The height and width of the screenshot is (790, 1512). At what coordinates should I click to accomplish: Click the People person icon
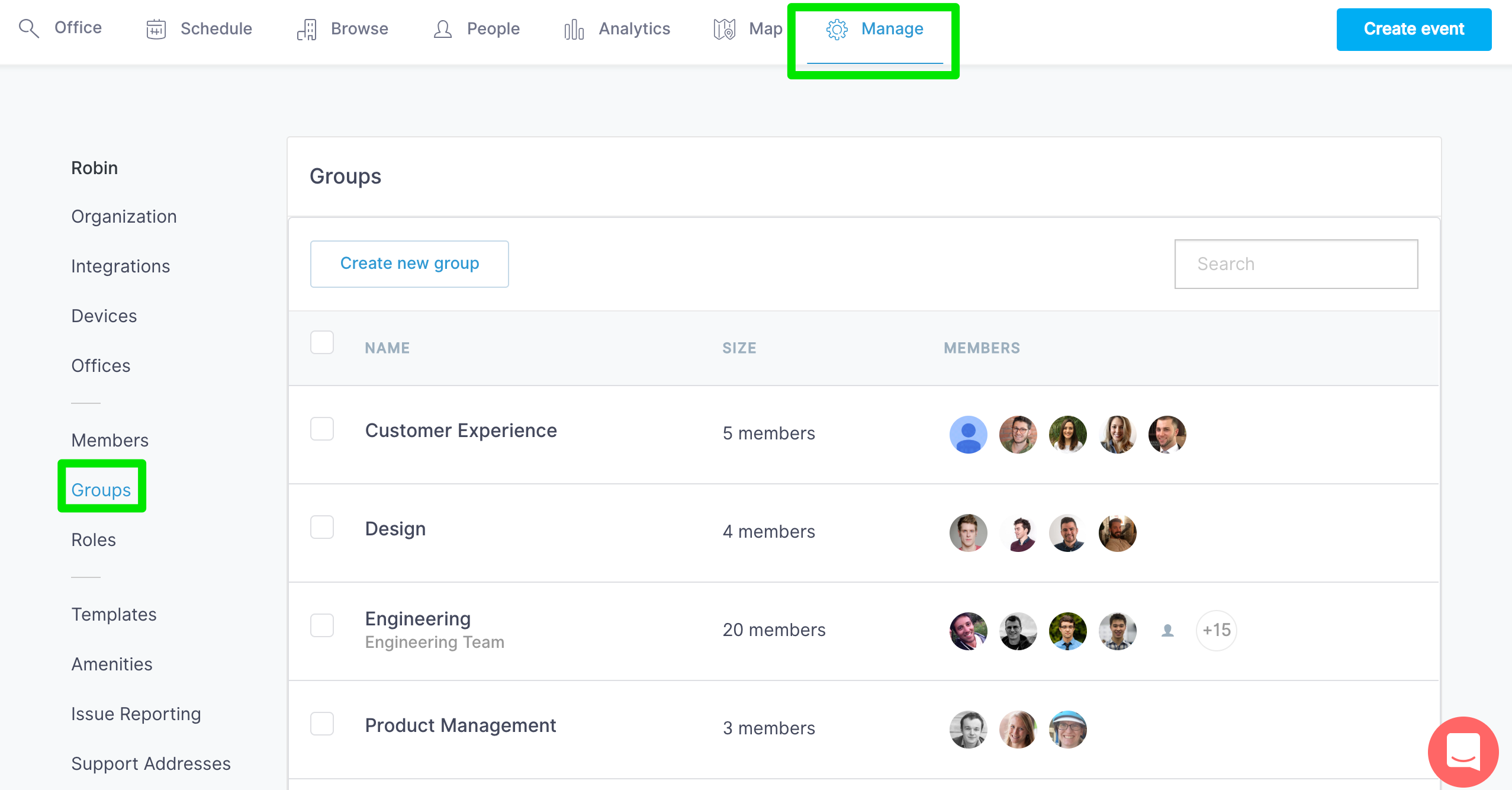[x=443, y=29]
